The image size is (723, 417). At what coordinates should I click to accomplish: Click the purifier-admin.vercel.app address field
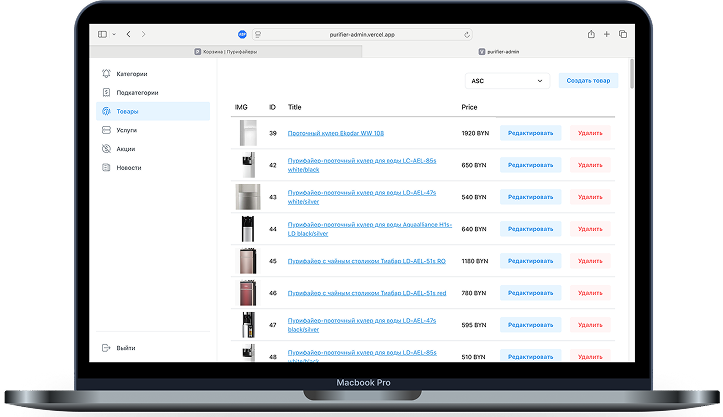point(362,35)
